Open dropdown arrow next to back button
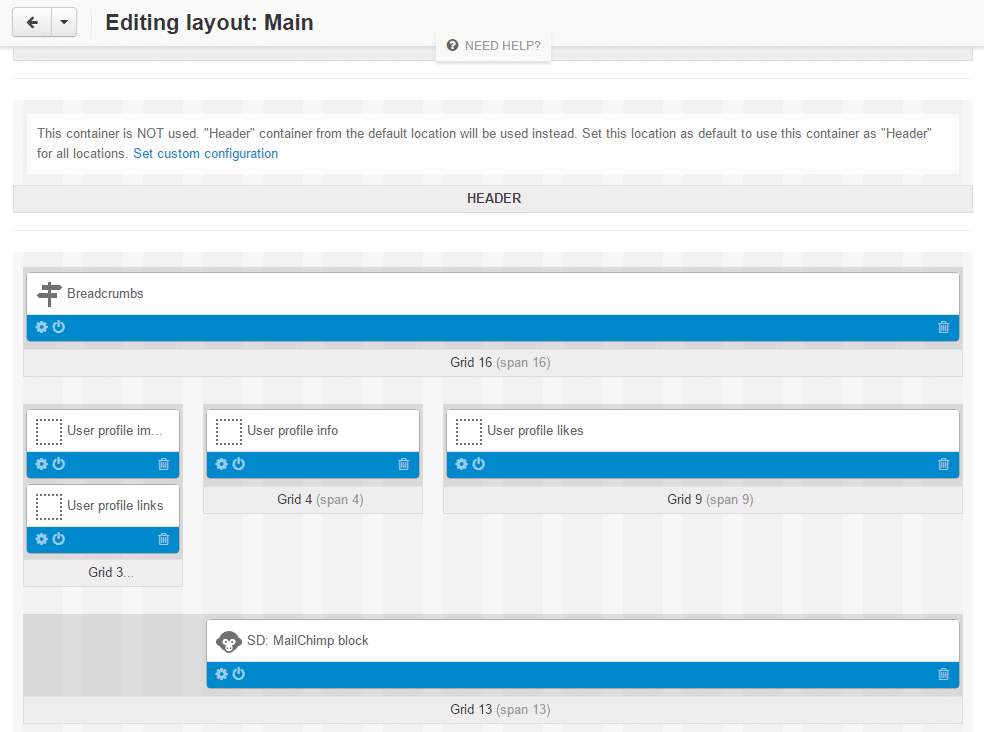 pyautogui.click(x=63, y=22)
